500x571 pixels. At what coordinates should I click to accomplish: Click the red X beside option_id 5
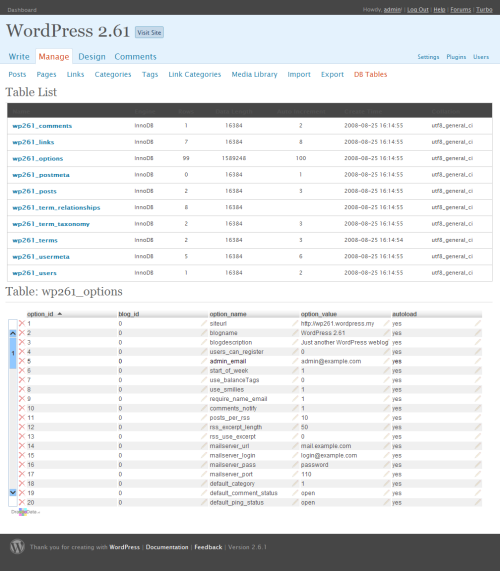click(22, 361)
